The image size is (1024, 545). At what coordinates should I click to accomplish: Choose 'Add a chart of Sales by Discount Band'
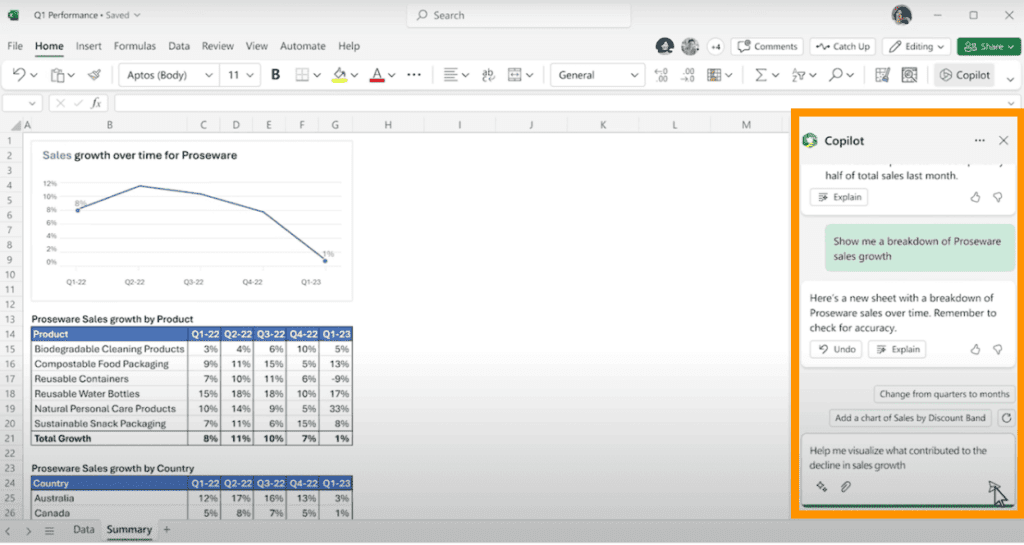[910, 418]
